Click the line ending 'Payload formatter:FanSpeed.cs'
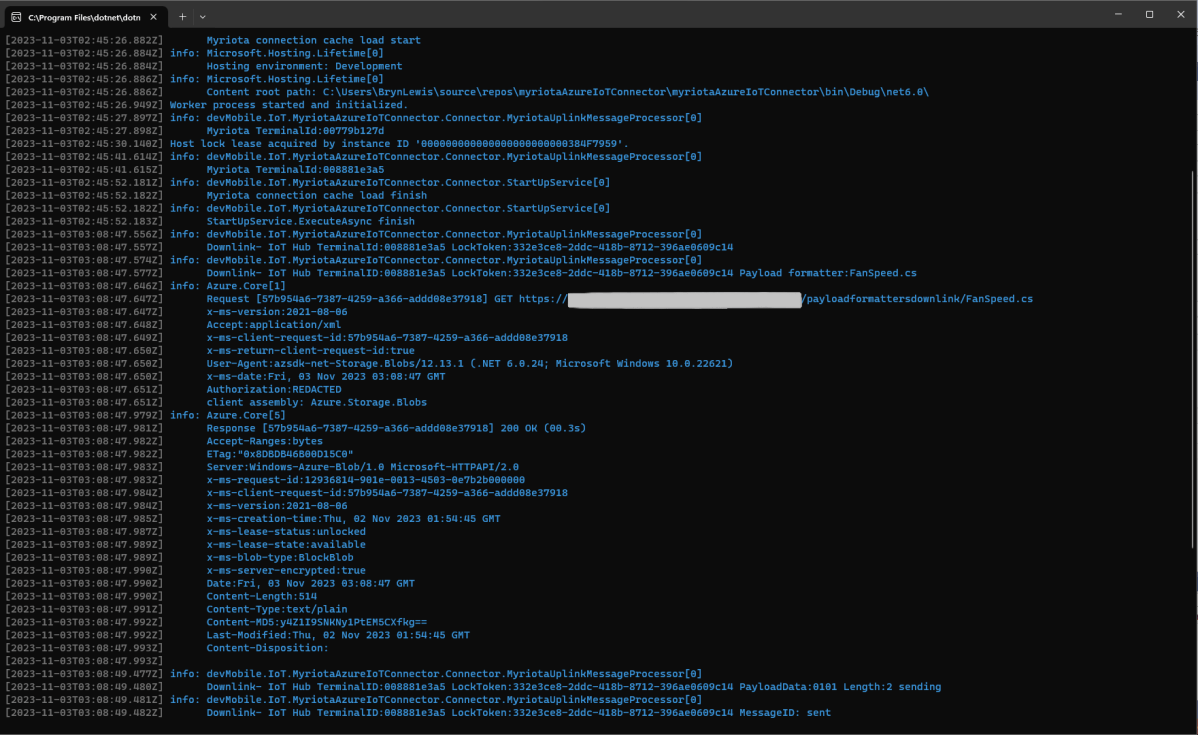Screen dimensions: 1198x735 tap(561, 274)
